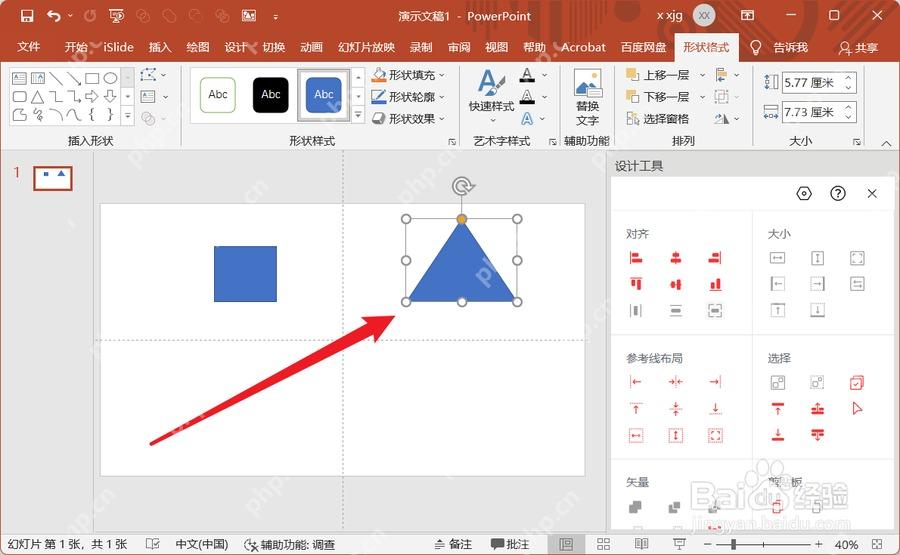Align to guide left in 参考线布局
The width and height of the screenshot is (900, 555).
click(x=636, y=382)
